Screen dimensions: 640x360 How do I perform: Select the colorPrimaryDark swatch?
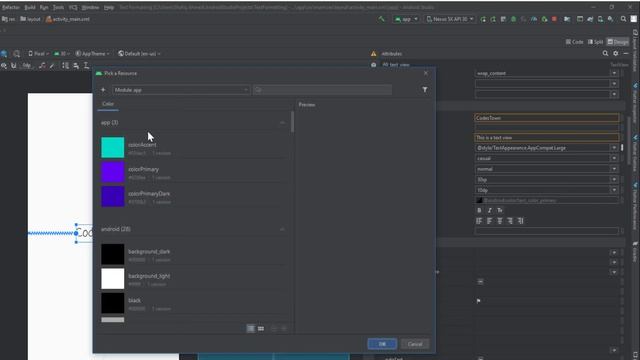click(113, 196)
